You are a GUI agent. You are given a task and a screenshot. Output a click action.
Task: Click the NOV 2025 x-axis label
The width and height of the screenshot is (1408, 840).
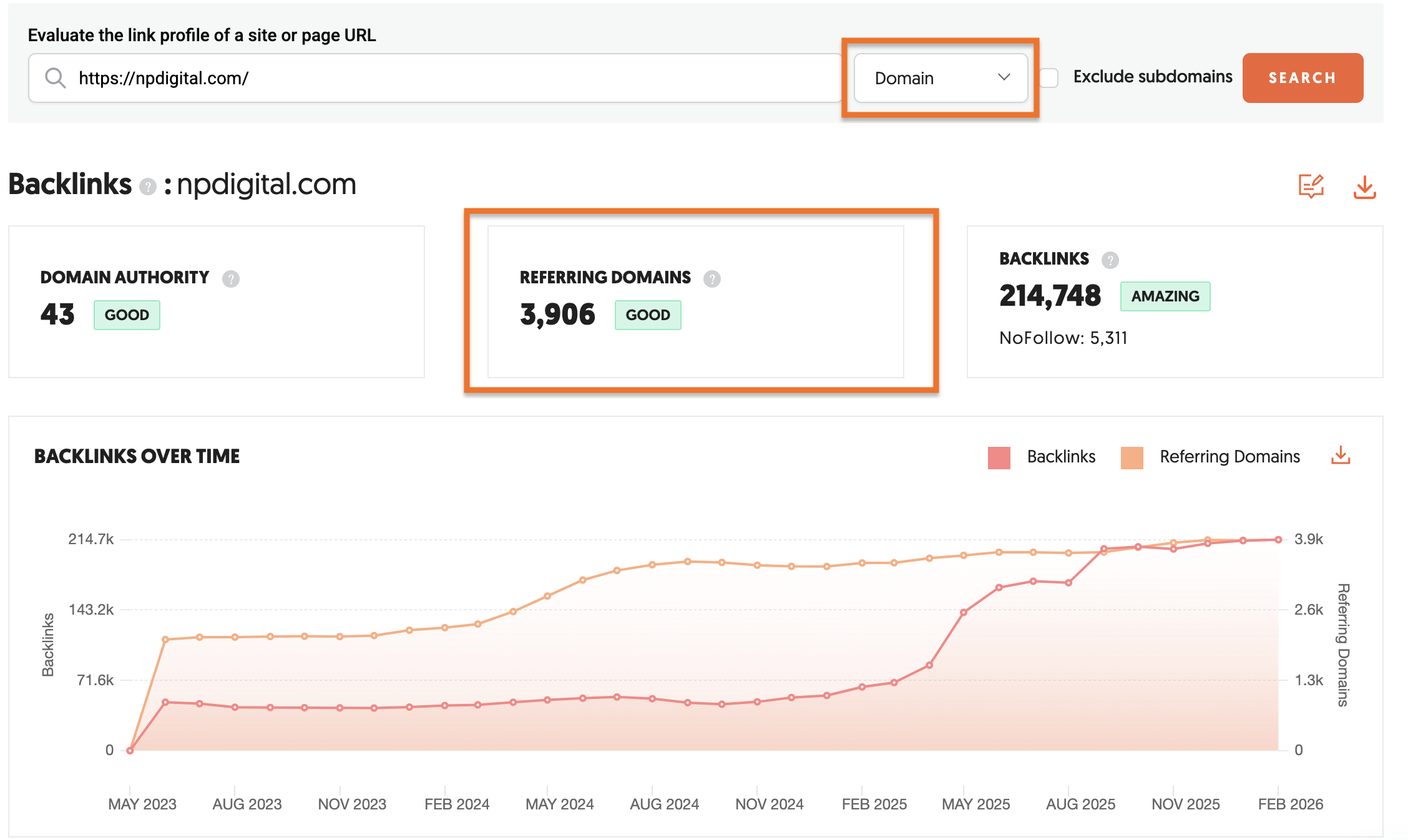click(1185, 804)
